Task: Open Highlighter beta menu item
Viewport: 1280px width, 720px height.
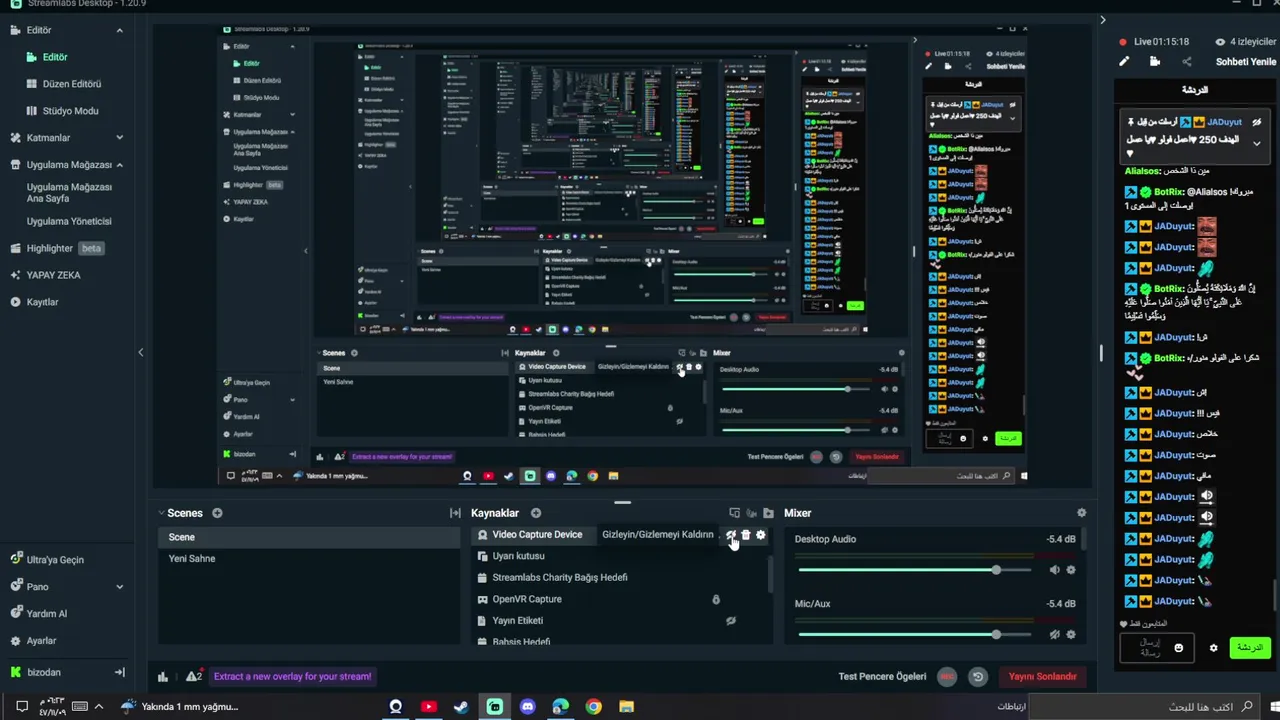Action: 57,248
